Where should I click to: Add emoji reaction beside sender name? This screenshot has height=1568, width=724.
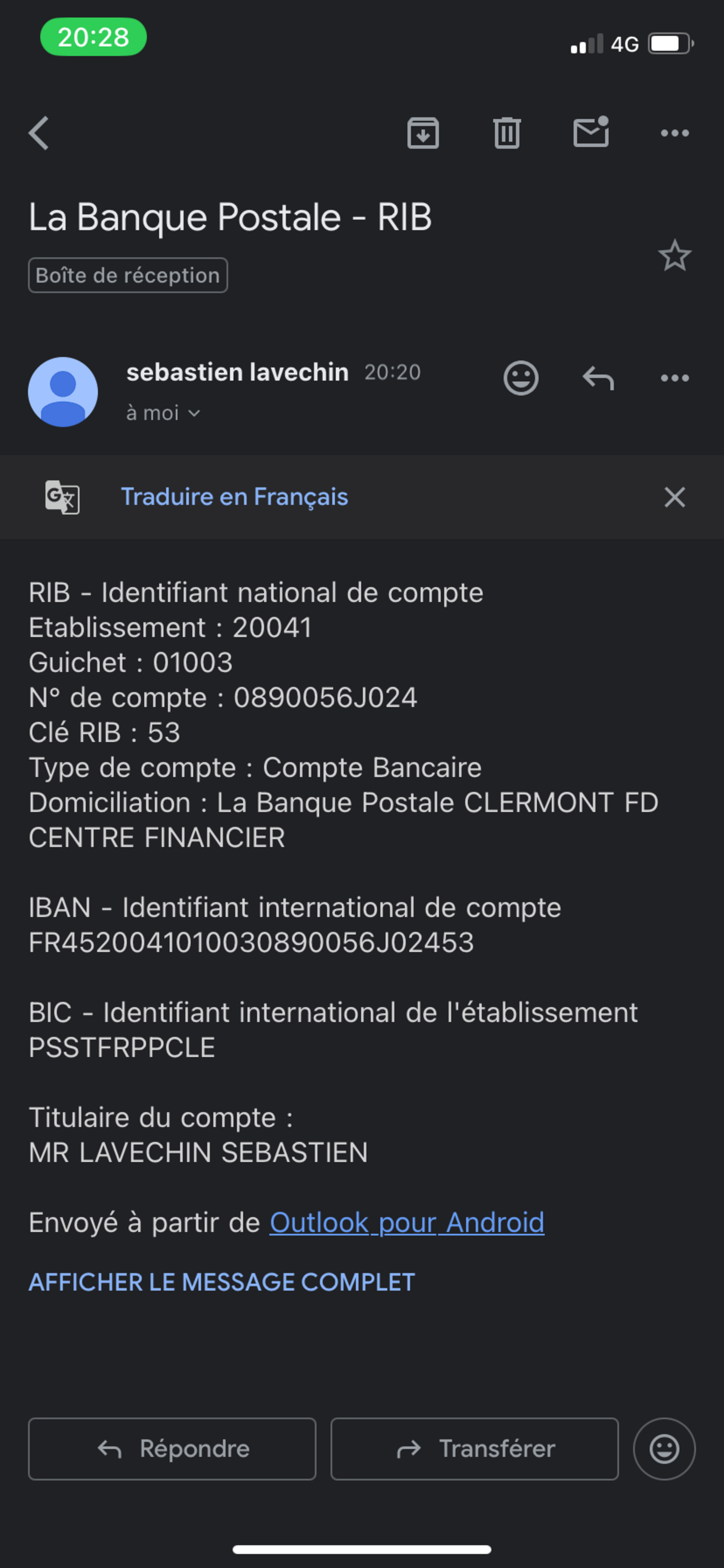pos(521,378)
